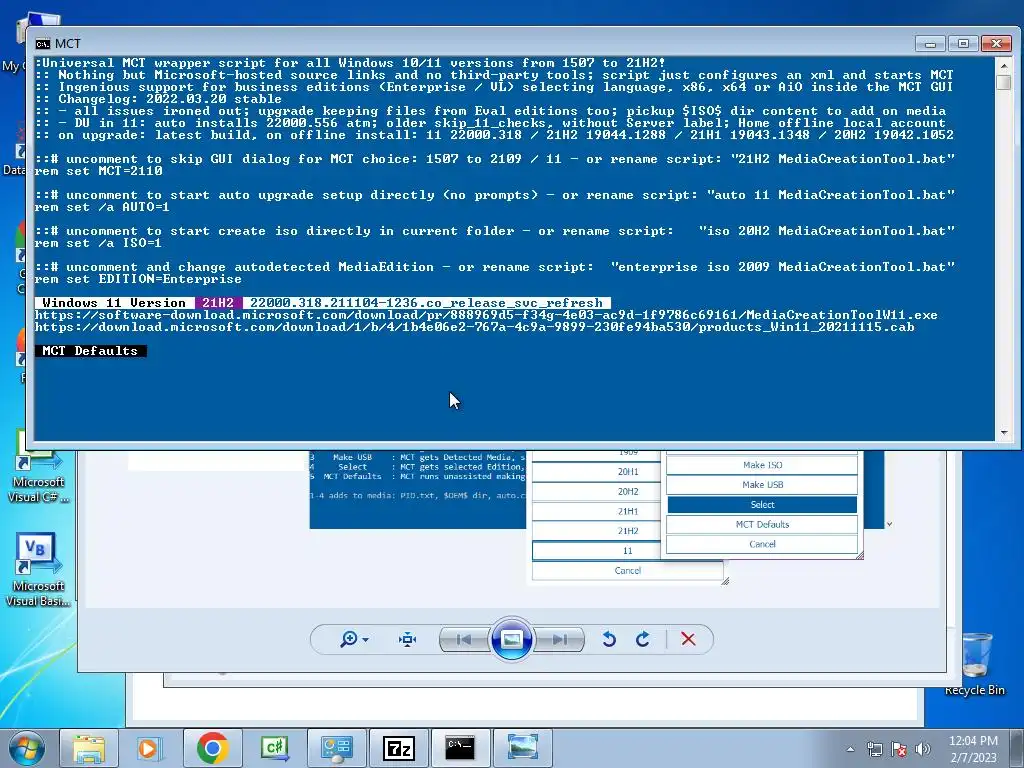Click the products_Win11_20211115.cab URL line
1024x768 pixels.
(x=474, y=327)
